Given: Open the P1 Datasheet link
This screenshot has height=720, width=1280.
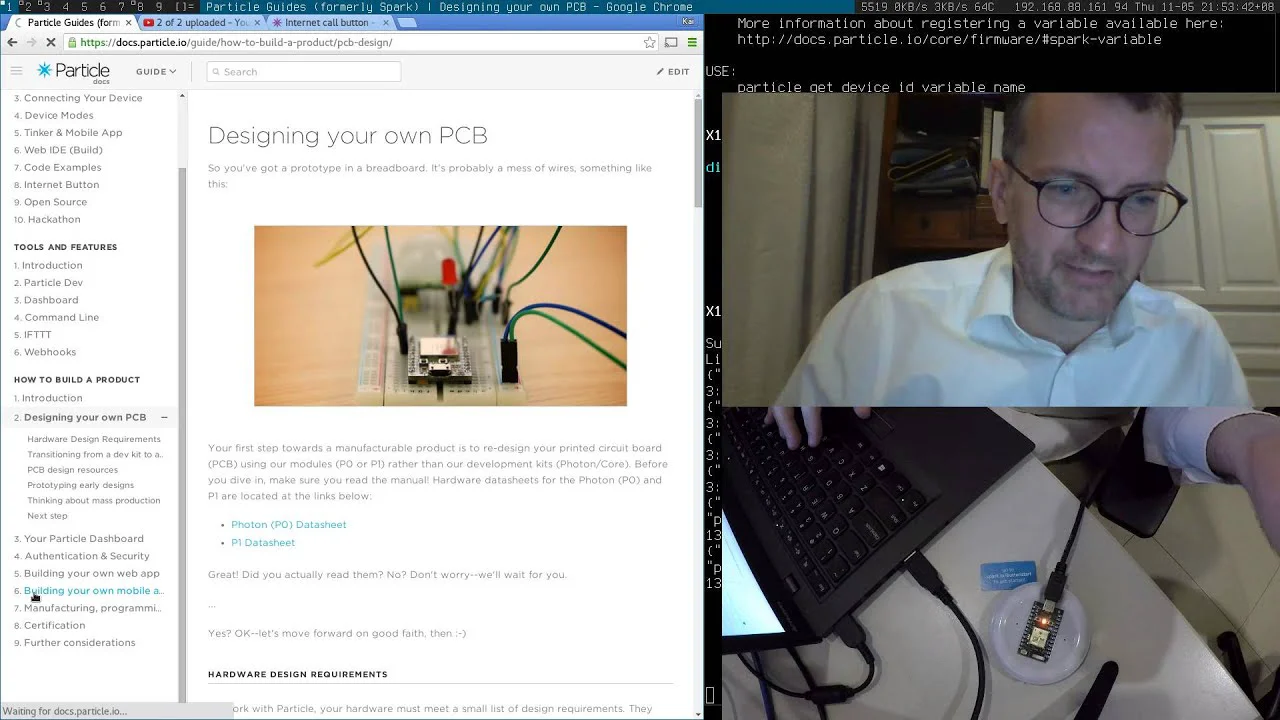Looking at the screenshot, I should pyautogui.click(x=263, y=542).
